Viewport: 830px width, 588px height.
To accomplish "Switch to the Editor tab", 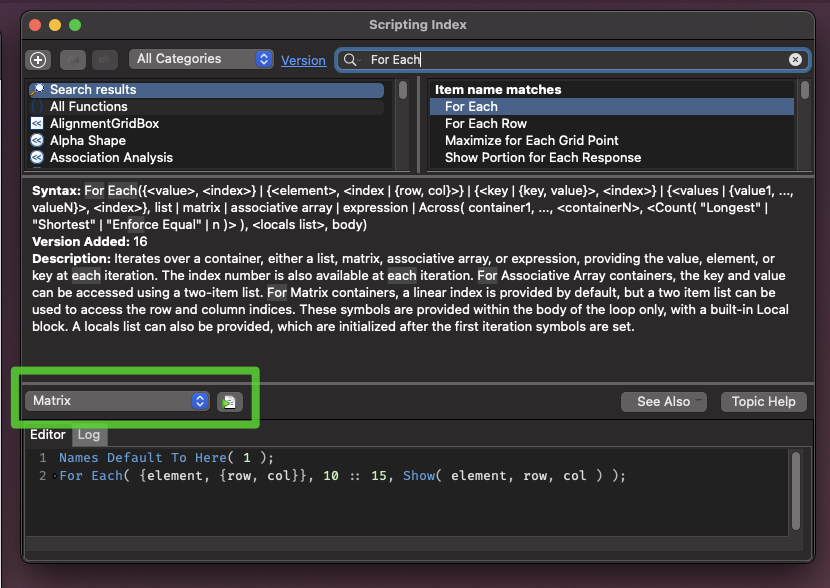I will point(48,435).
